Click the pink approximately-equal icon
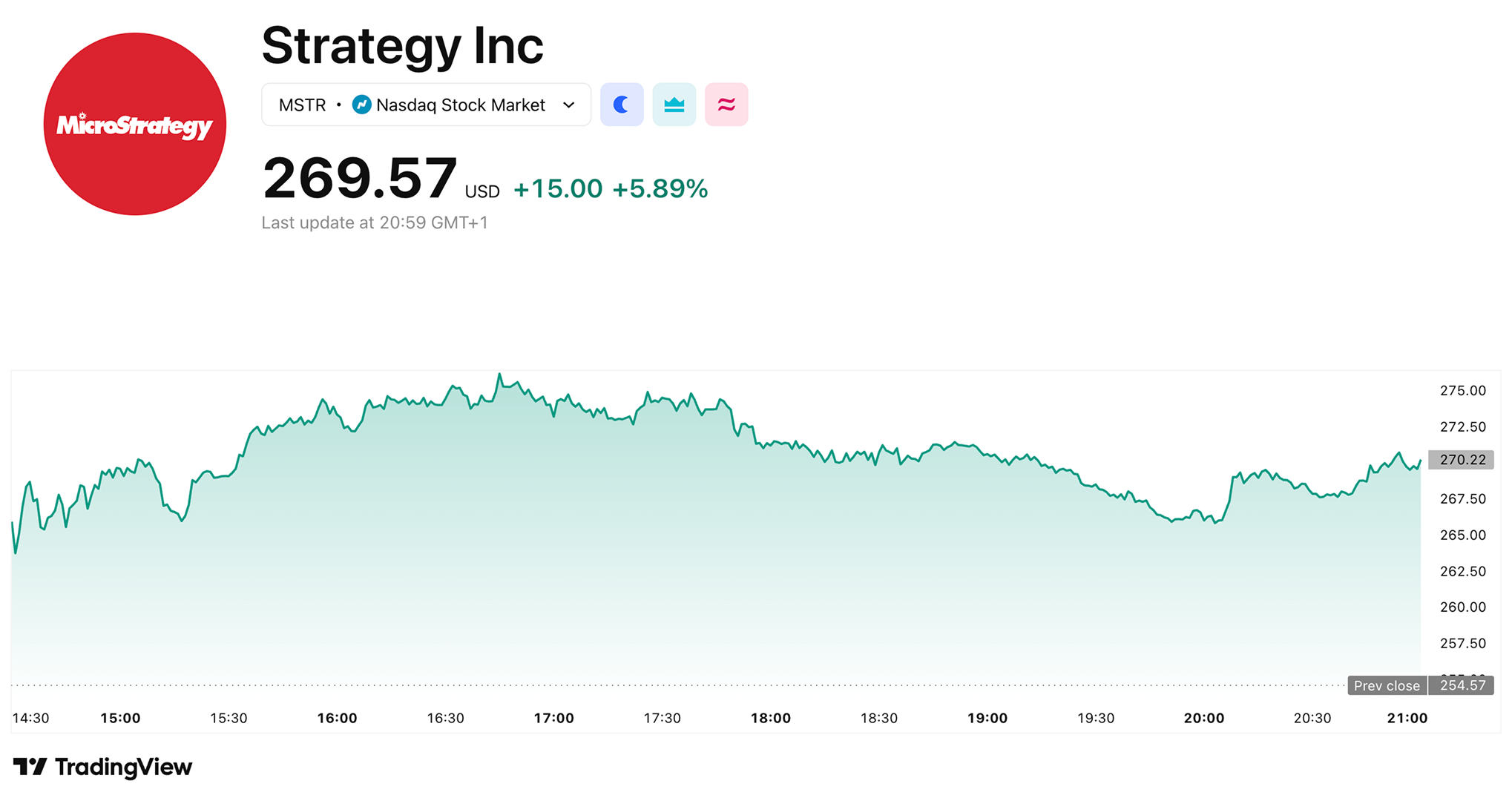Viewport: 1512px width, 801px height. (726, 105)
